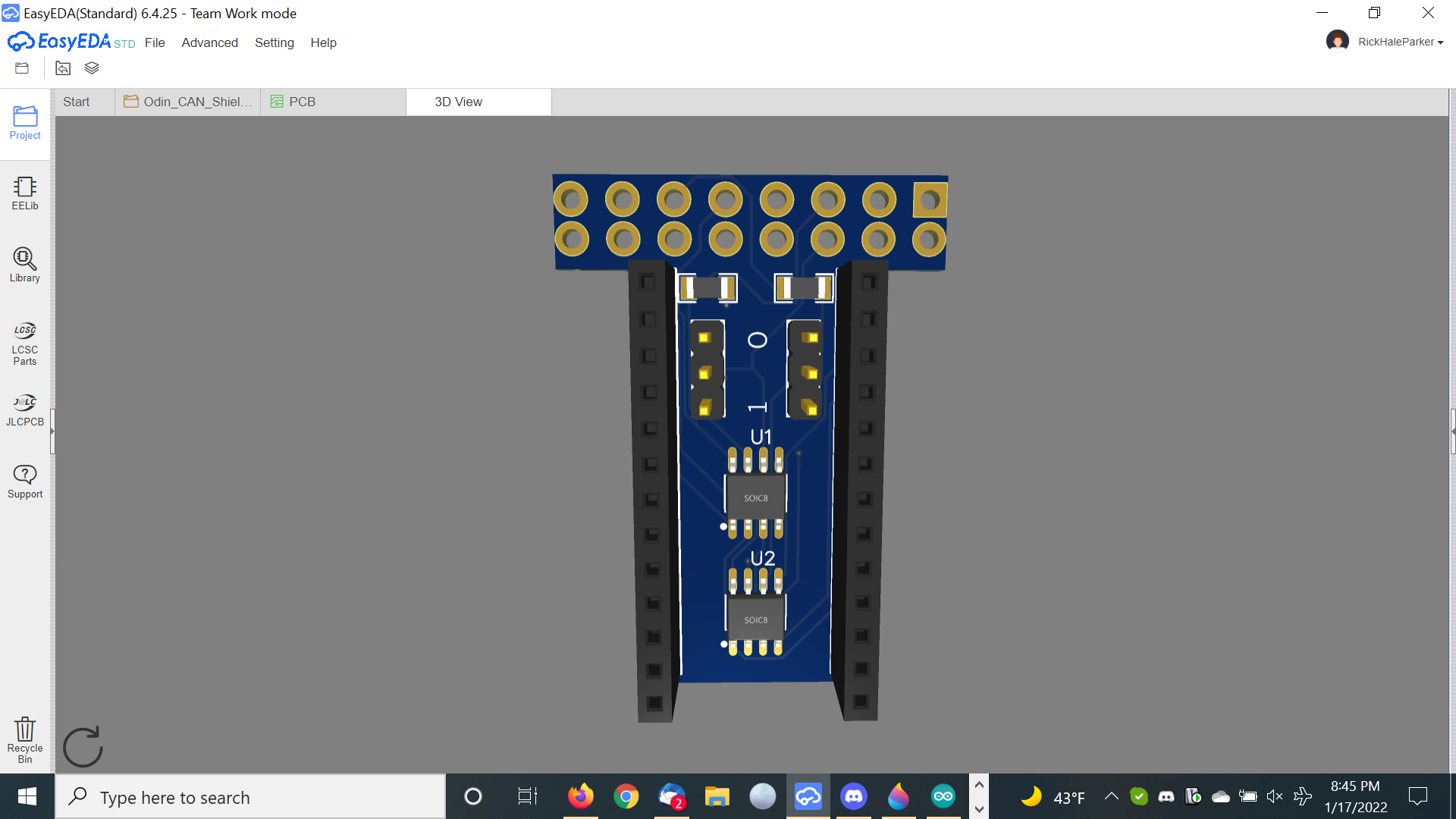1456x819 pixels.
Task: Click the layers stack toolbar icon
Action: click(x=92, y=68)
